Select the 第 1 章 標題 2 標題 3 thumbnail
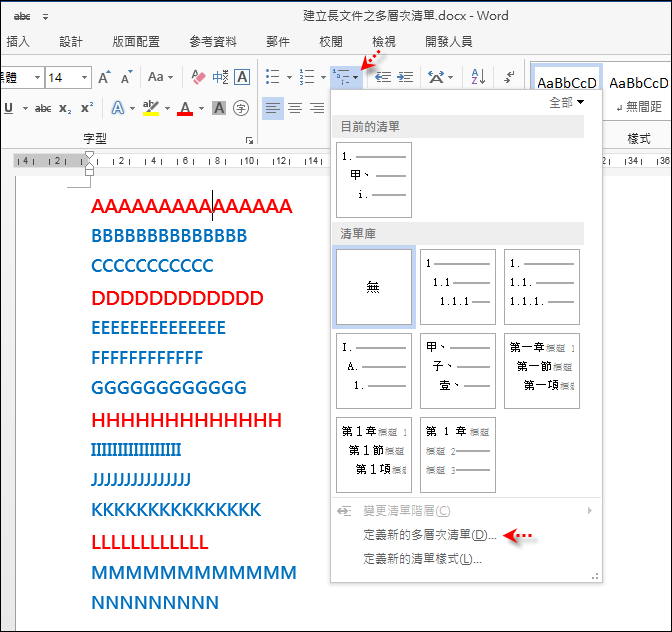 tap(458, 455)
